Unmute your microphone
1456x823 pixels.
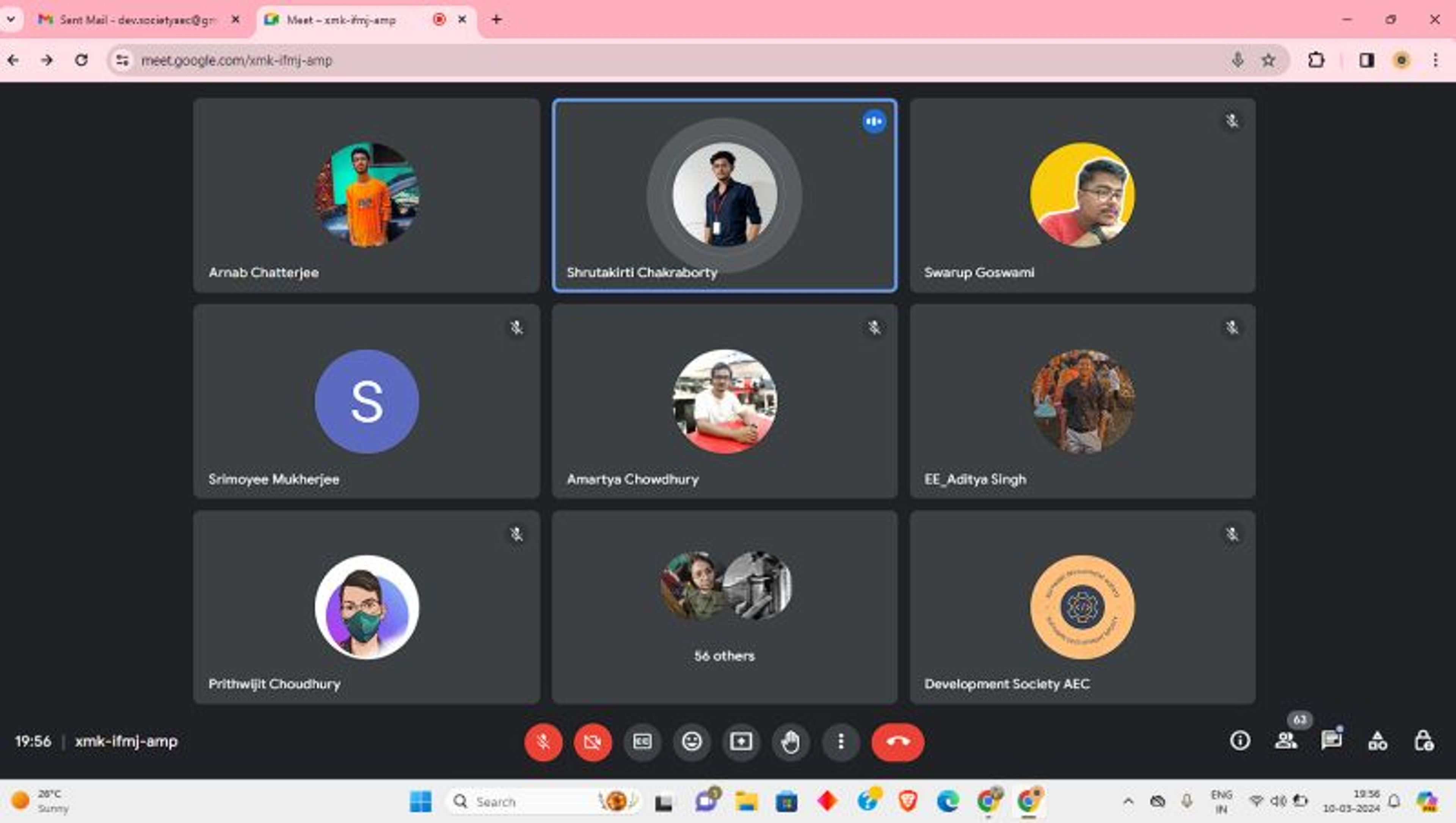pyautogui.click(x=543, y=741)
